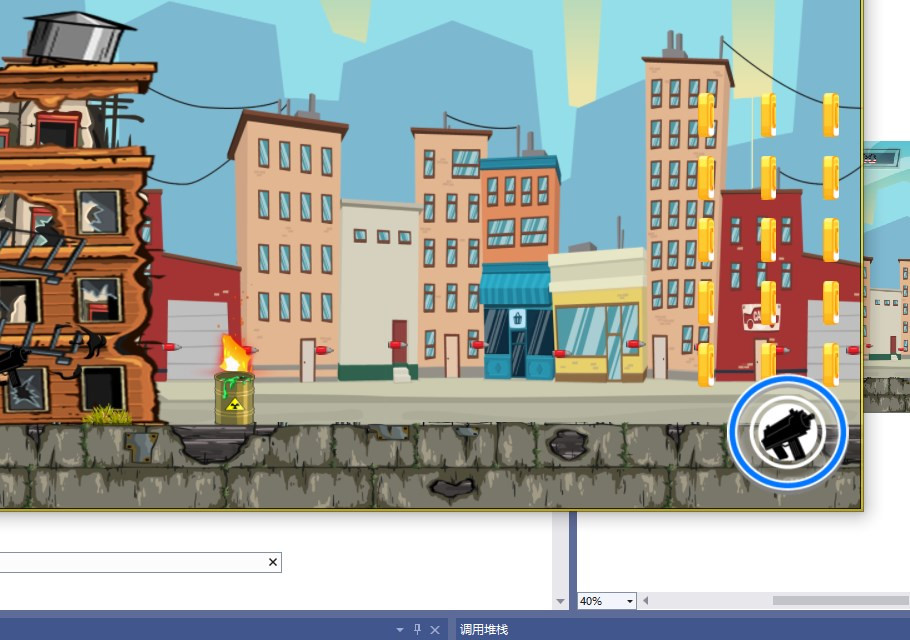Open the panel window position dropdown arrow
The width and height of the screenshot is (910, 640).
tap(400, 629)
